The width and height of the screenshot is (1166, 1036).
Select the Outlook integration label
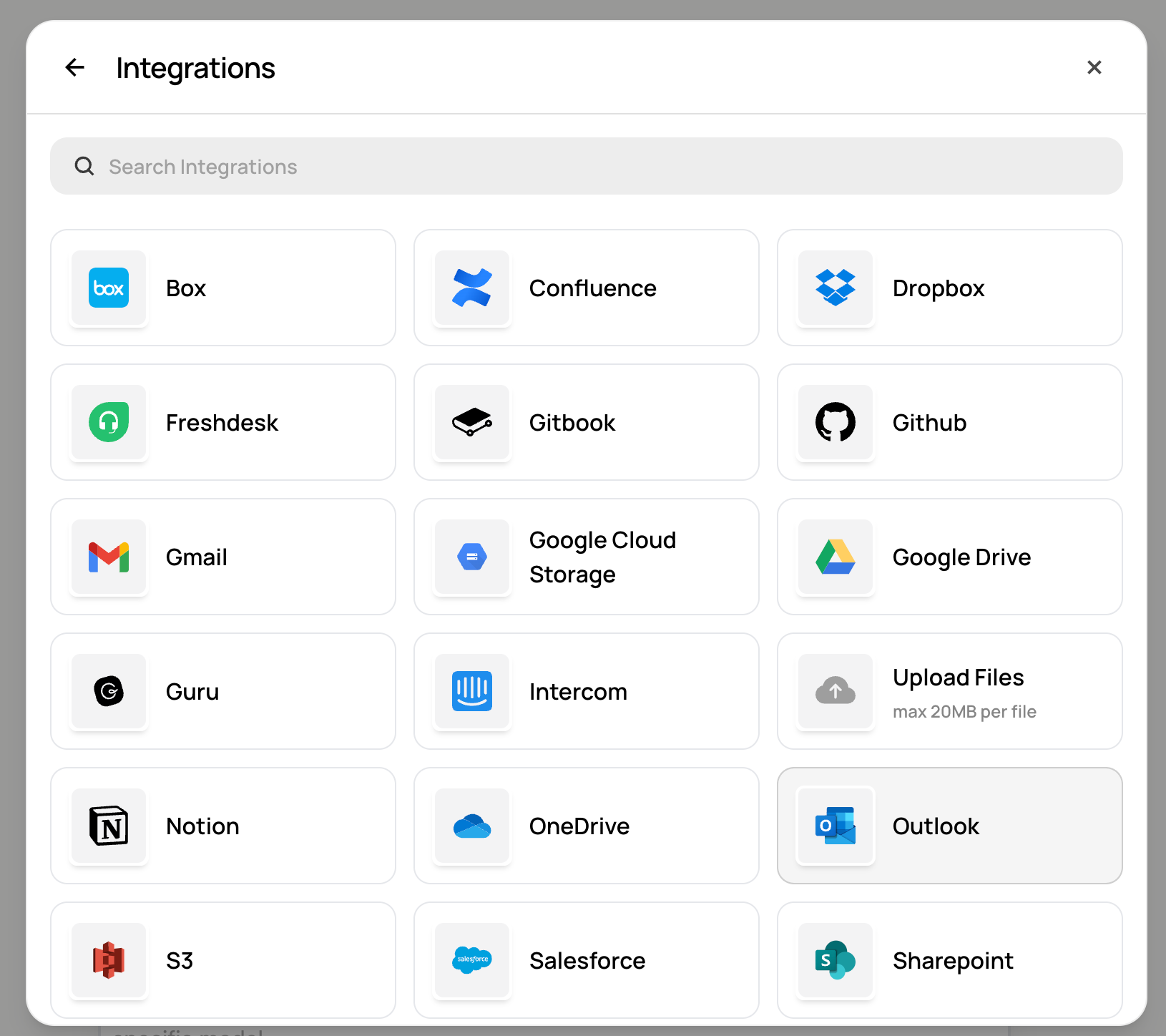pos(936,826)
